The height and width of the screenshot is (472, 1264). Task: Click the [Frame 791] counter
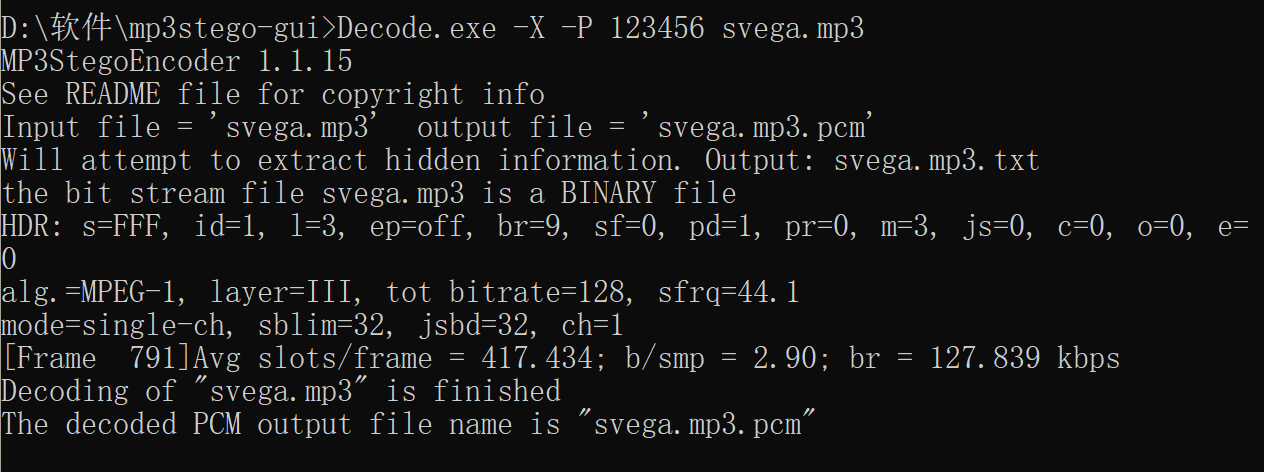pos(96,358)
